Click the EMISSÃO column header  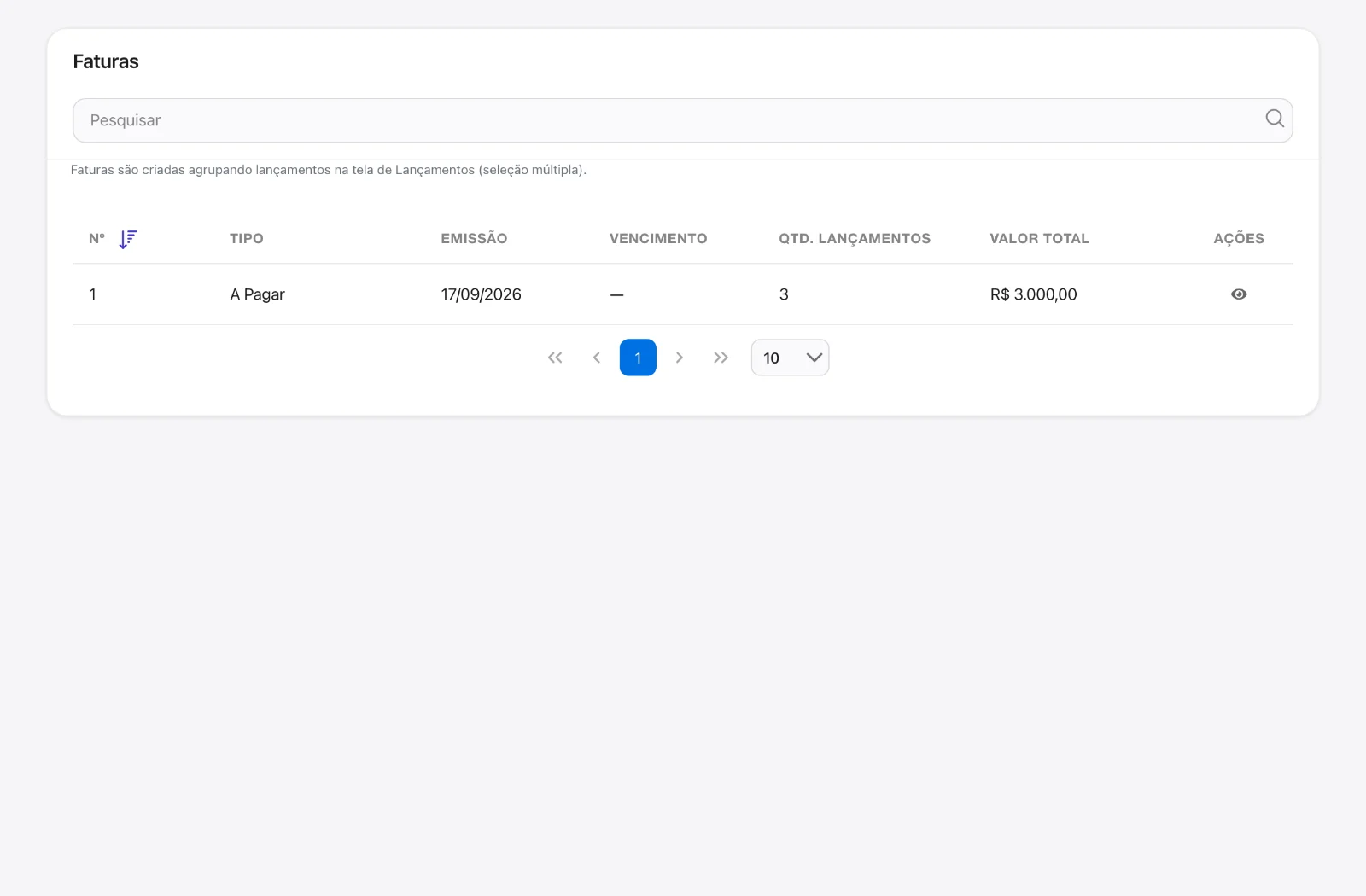(x=474, y=239)
